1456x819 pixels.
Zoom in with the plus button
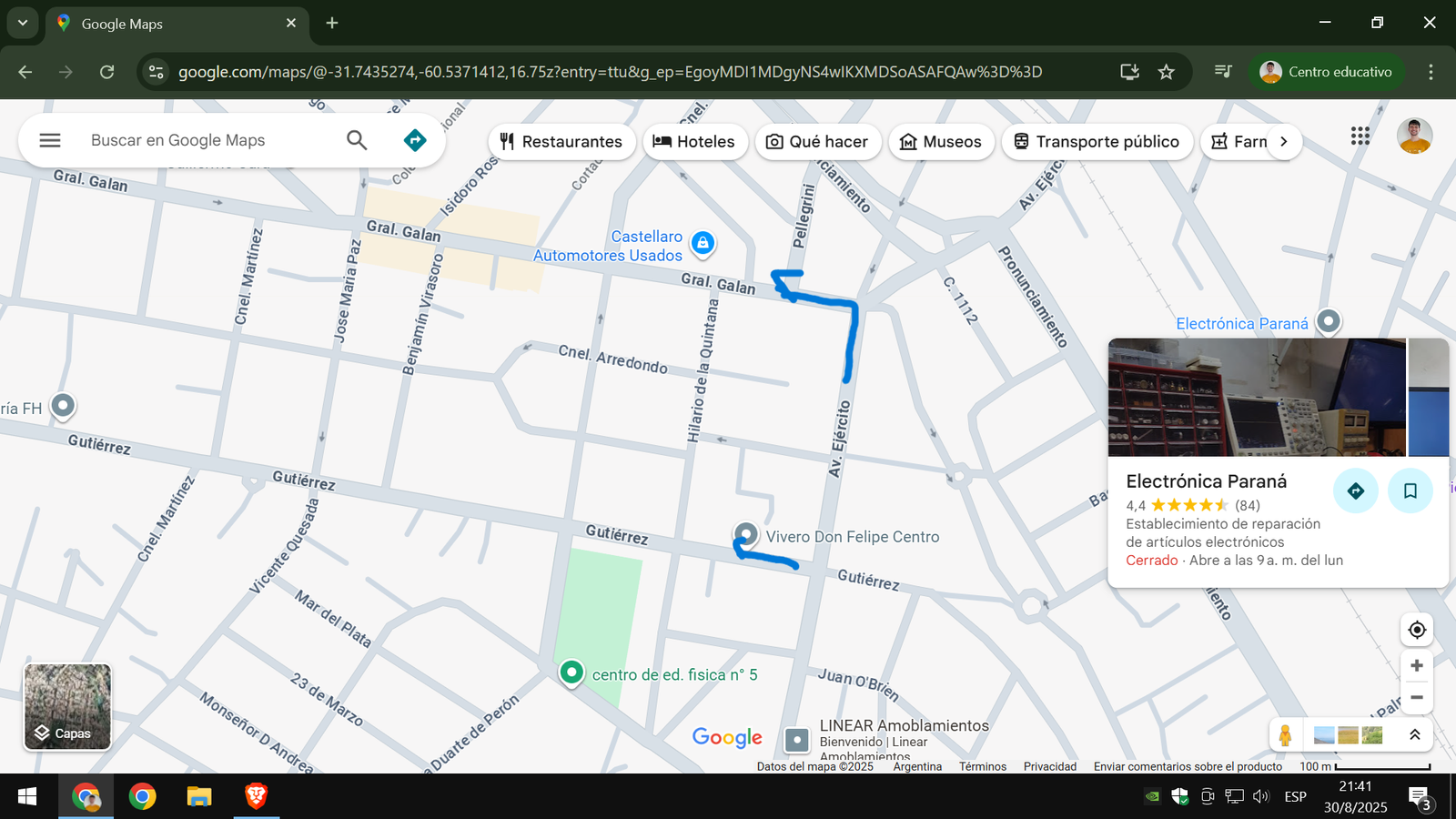[x=1417, y=666]
